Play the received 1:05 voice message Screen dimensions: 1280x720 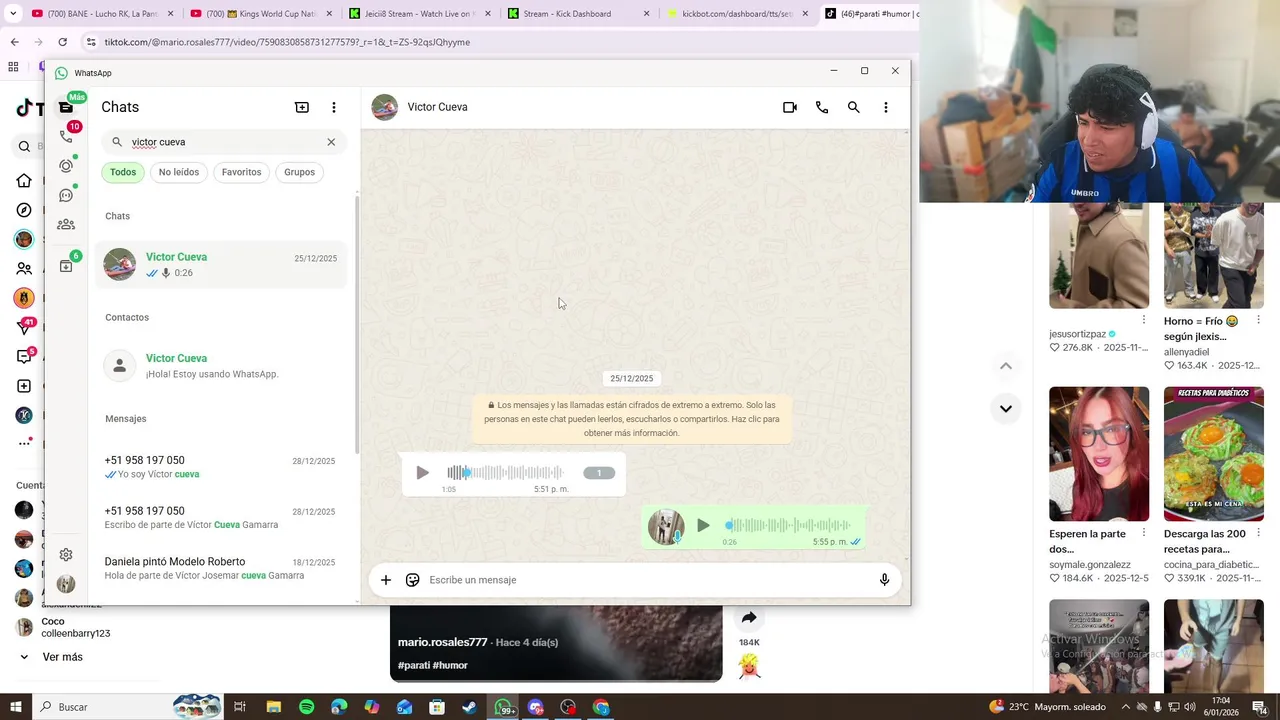[x=422, y=473]
